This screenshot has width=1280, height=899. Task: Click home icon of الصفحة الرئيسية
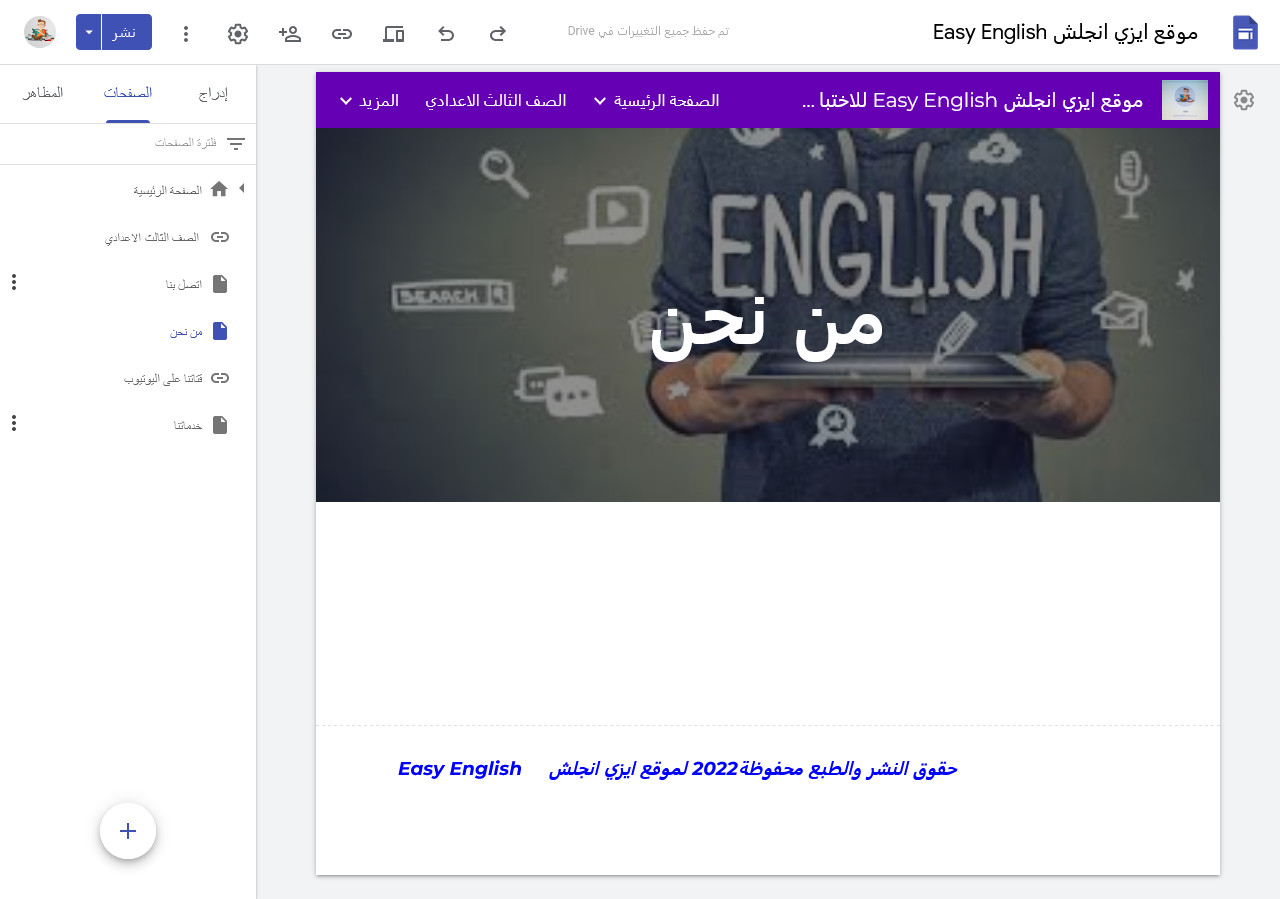(x=219, y=189)
